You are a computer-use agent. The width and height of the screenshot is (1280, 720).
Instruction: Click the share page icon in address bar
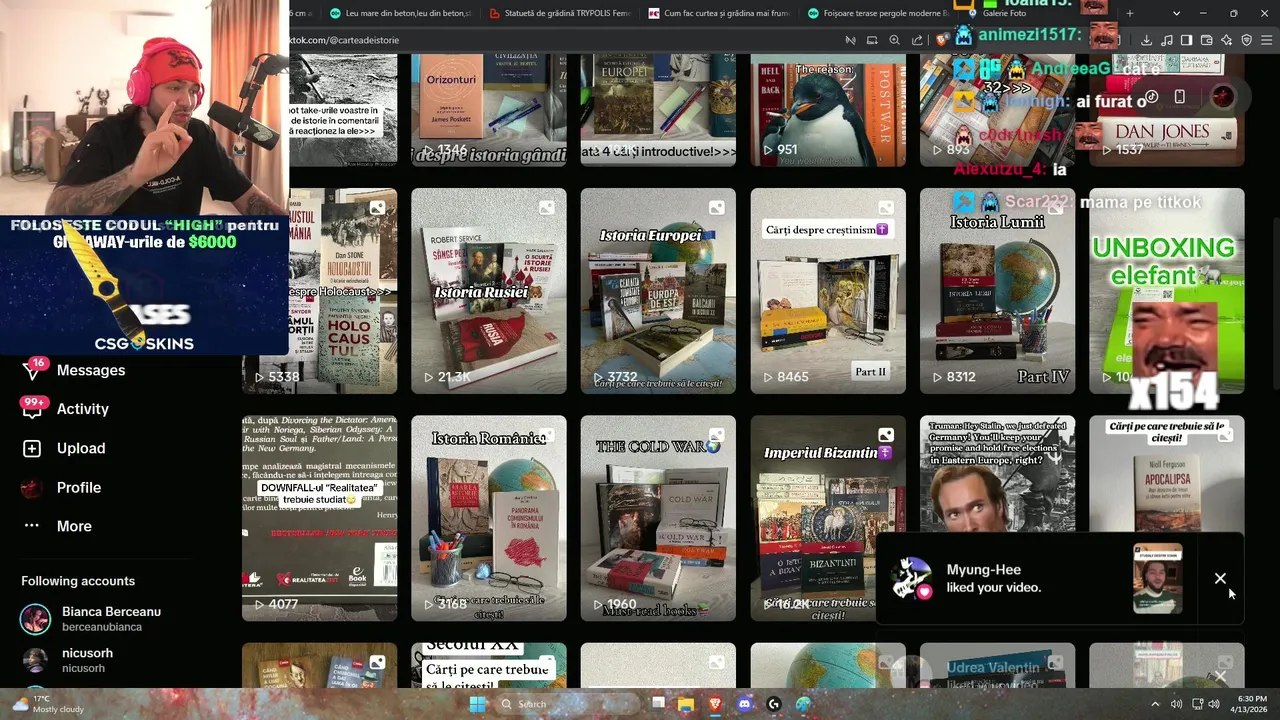tap(917, 40)
